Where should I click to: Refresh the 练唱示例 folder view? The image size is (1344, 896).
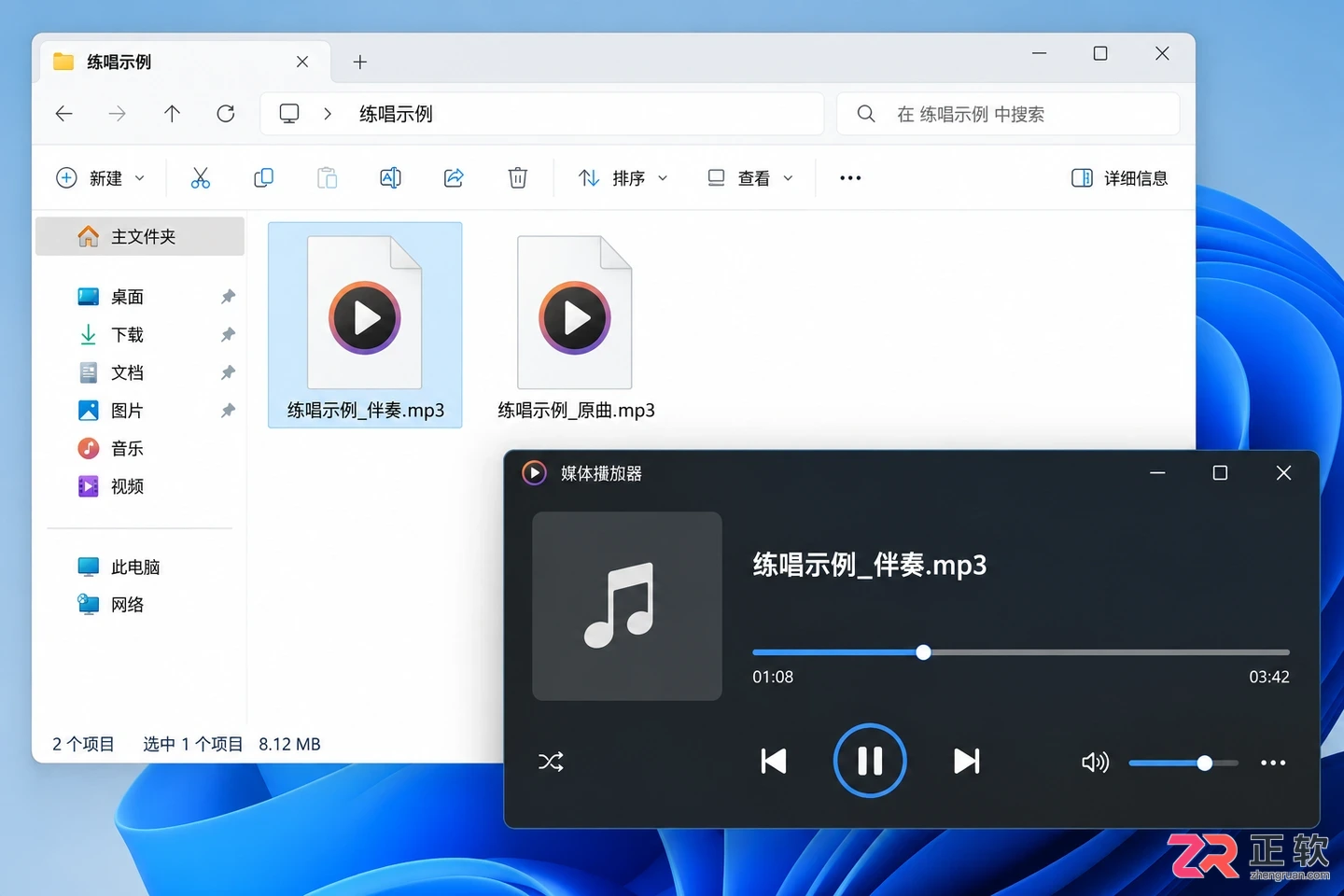coord(226,114)
